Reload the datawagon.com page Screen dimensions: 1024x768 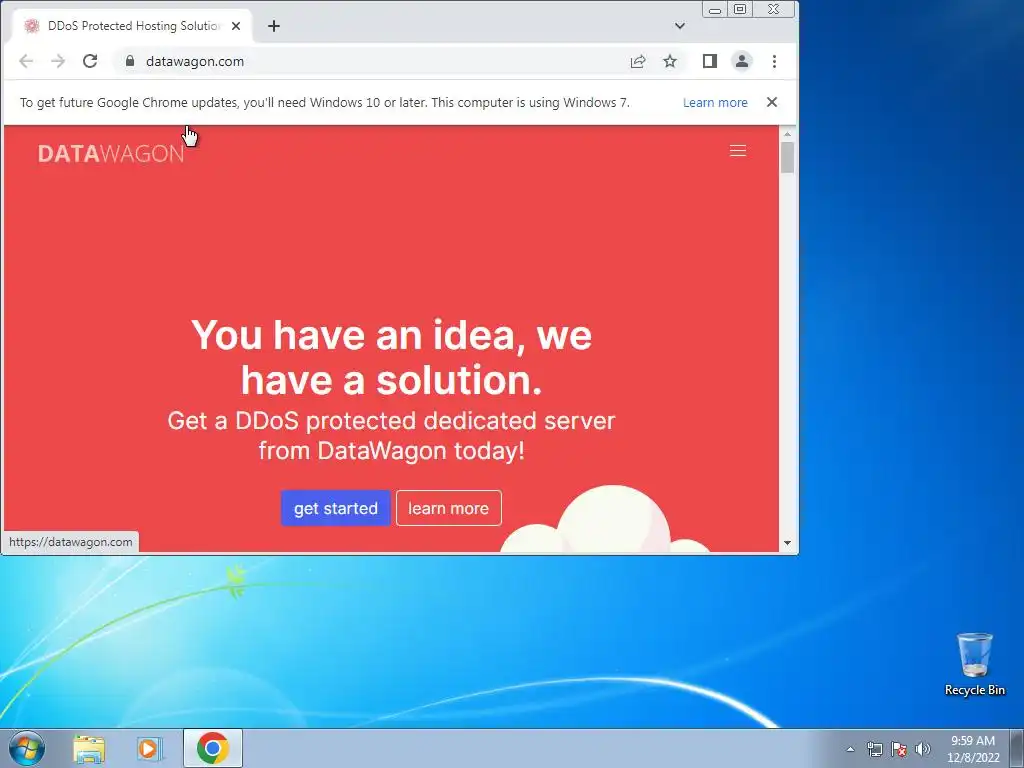[90, 61]
